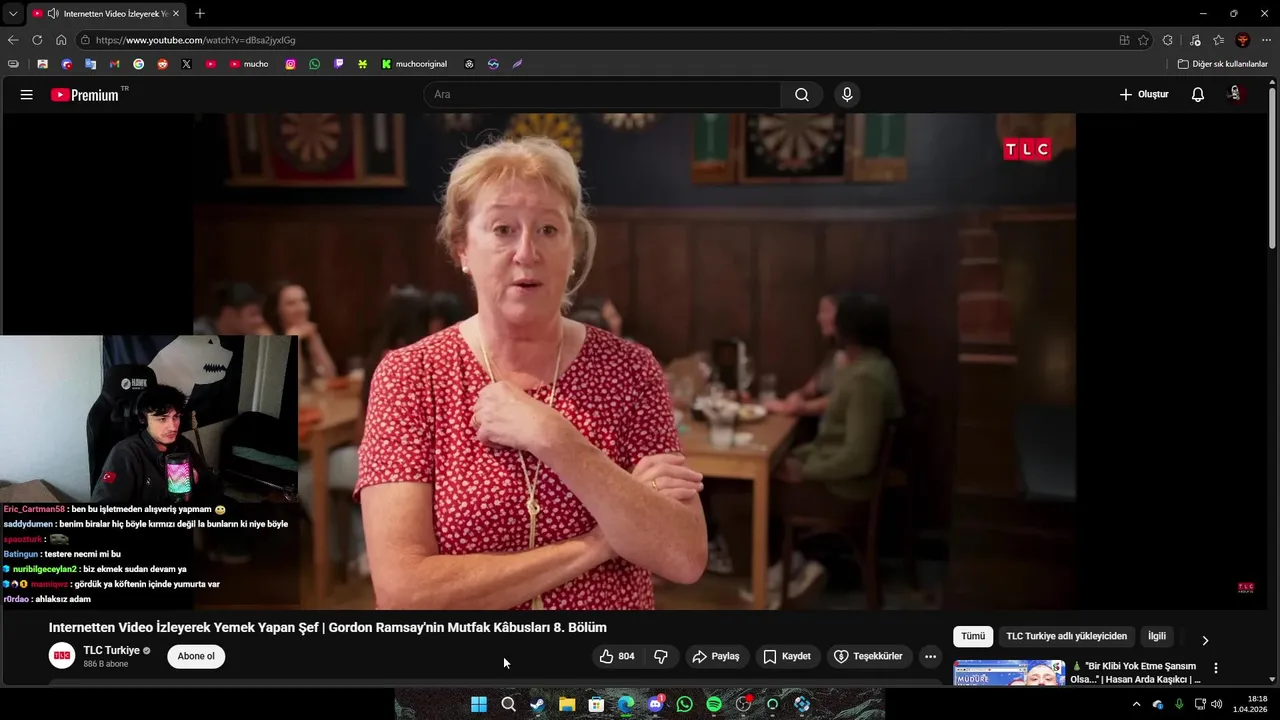Open the YouTube hamburger guide menu
1280x720 pixels.
tap(27, 95)
